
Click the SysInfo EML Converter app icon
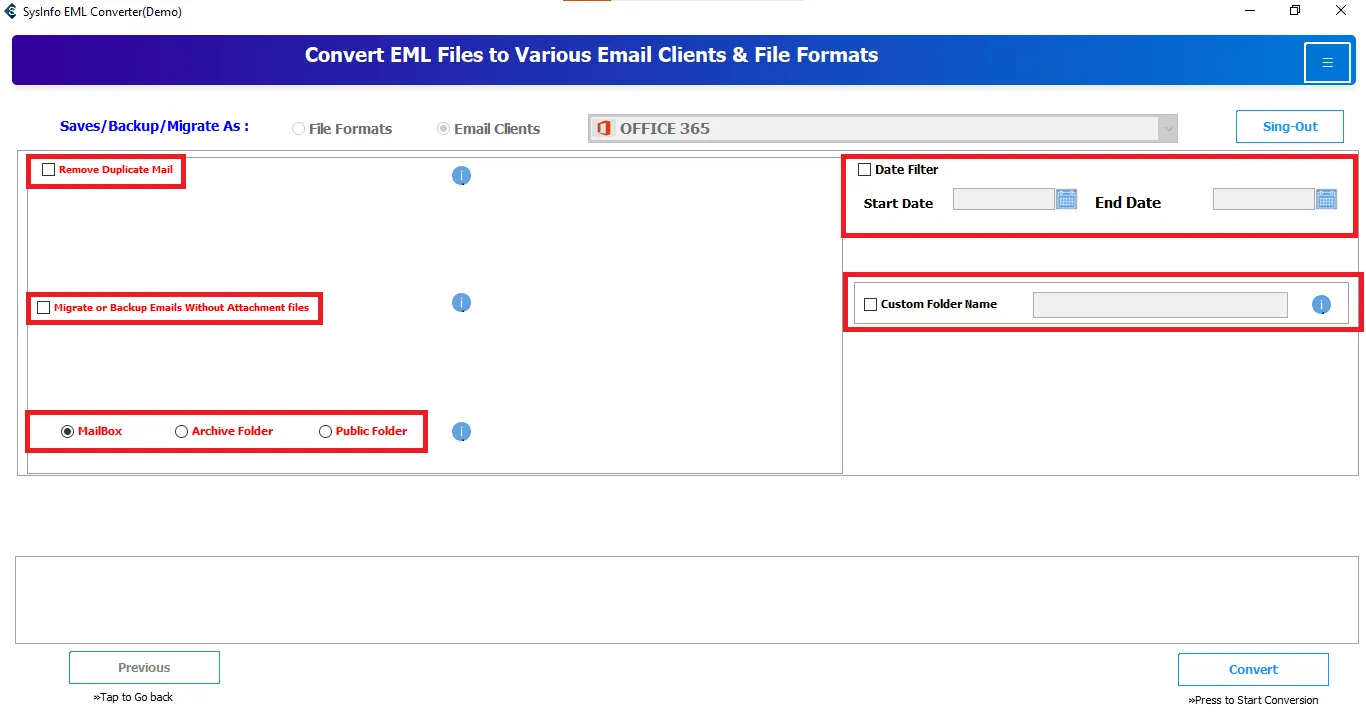click(x=11, y=11)
